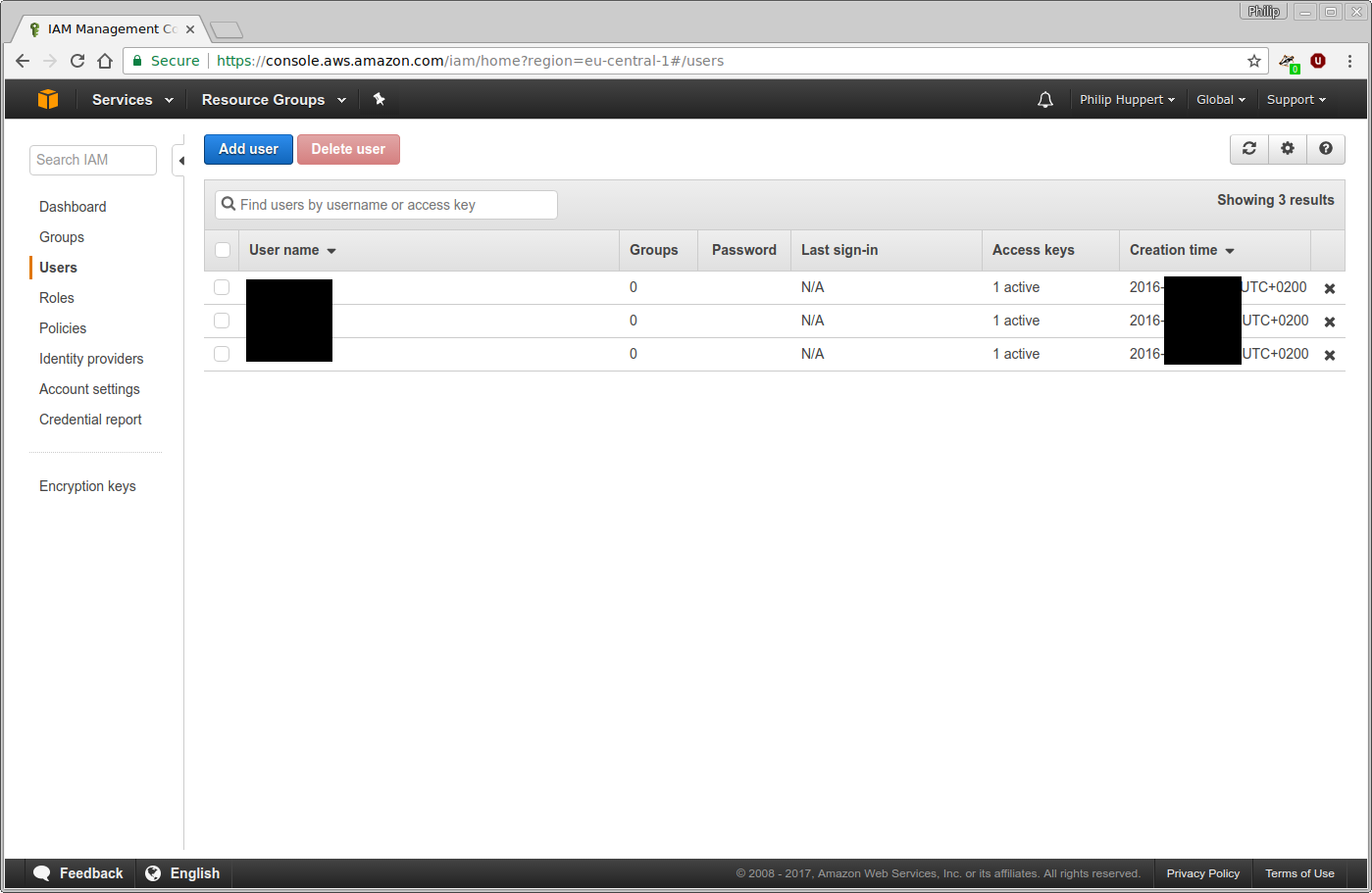Open the AWS home via the cube logo
The width and height of the screenshot is (1372, 893).
[x=47, y=99]
